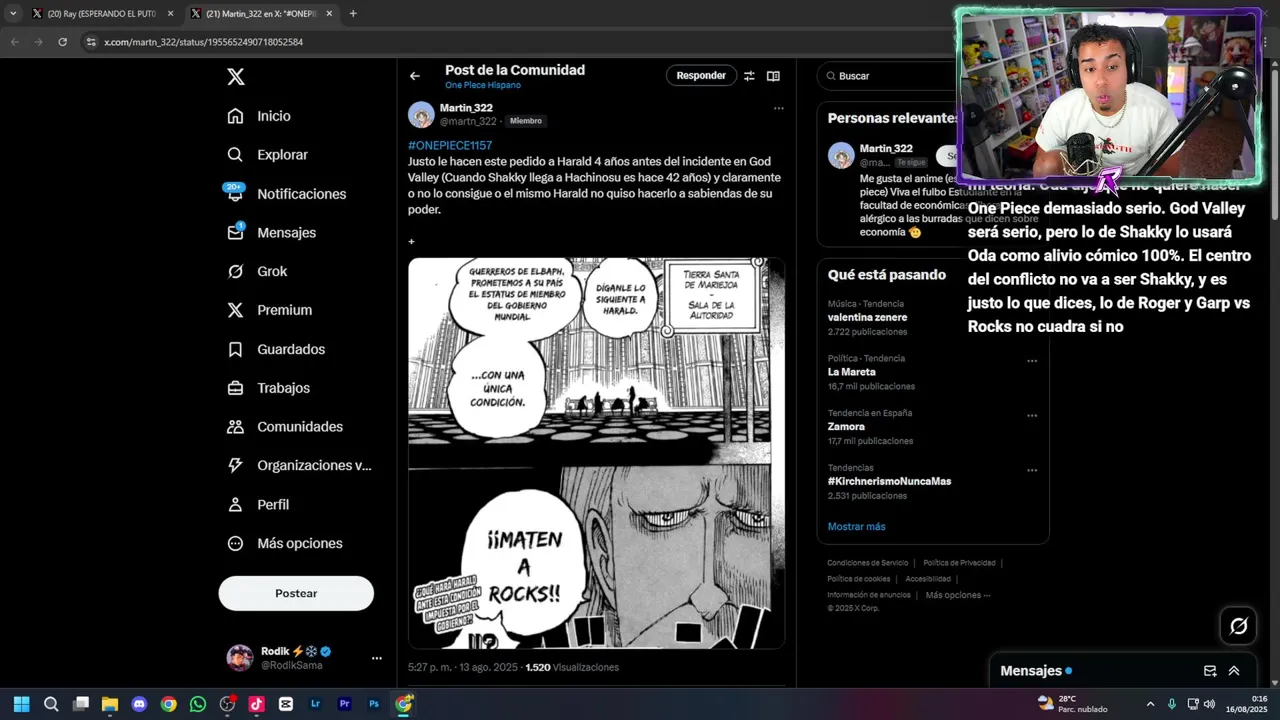Click the Trabajos briefcase icon
Image resolution: width=1280 pixels, height=720 pixels.
point(235,388)
